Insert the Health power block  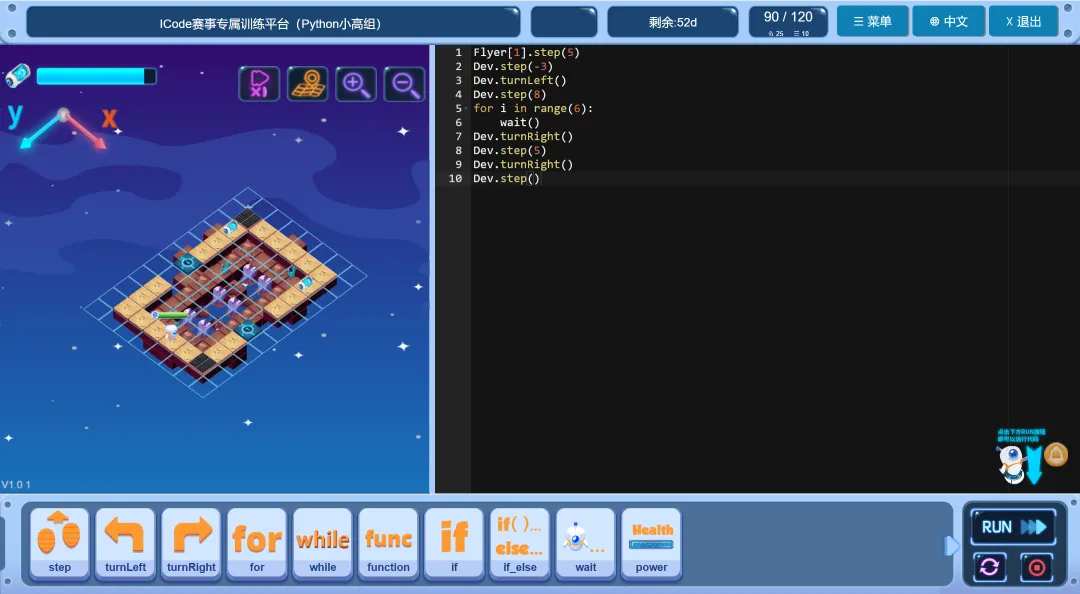coord(652,544)
